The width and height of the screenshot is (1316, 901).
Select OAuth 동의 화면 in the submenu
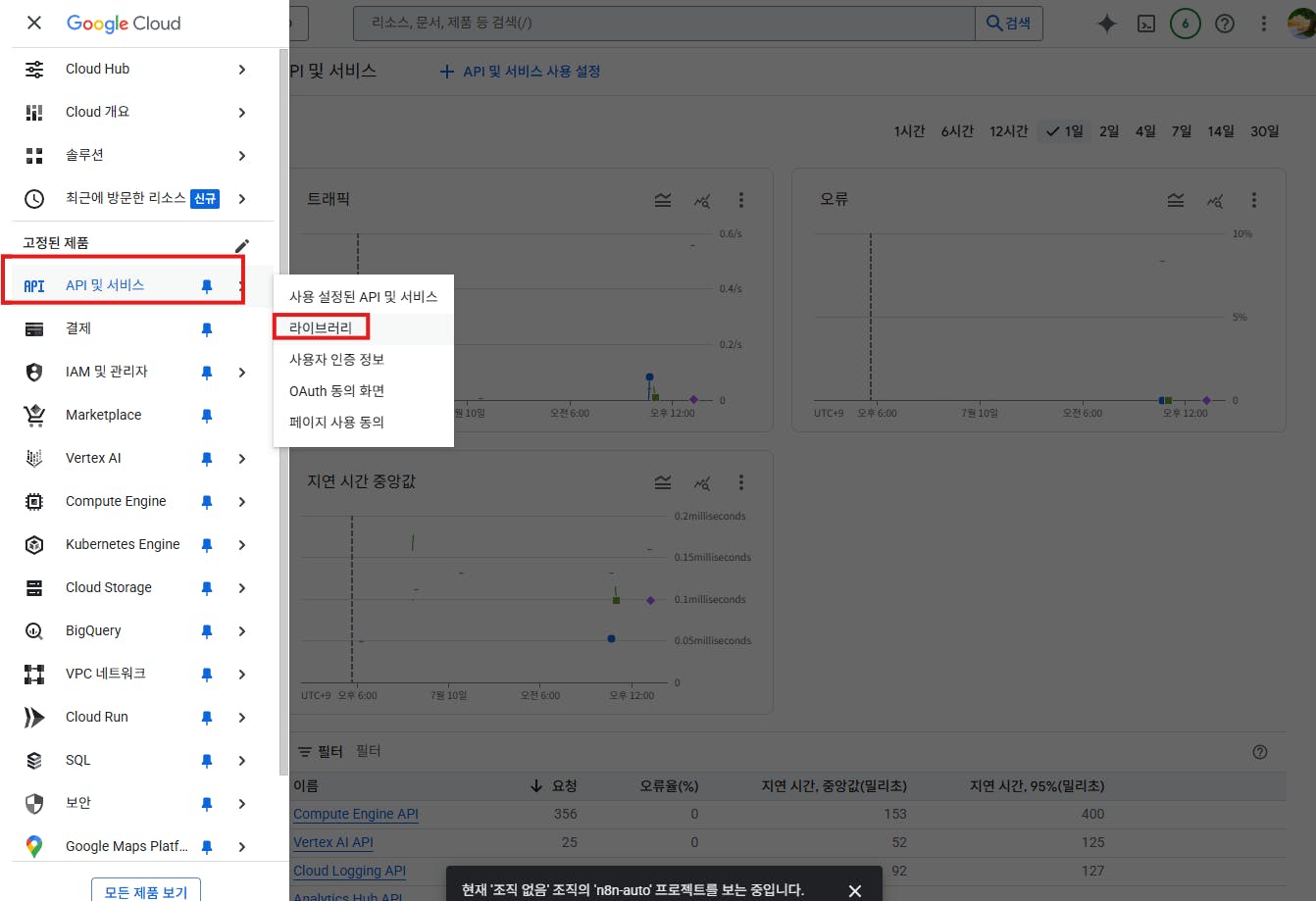point(363,390)
